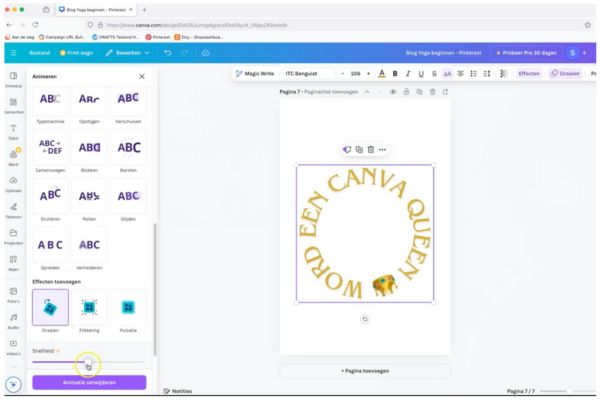Click the Draaien animation button in toolbar
600x400 pixels.
[x=565, y=73]
